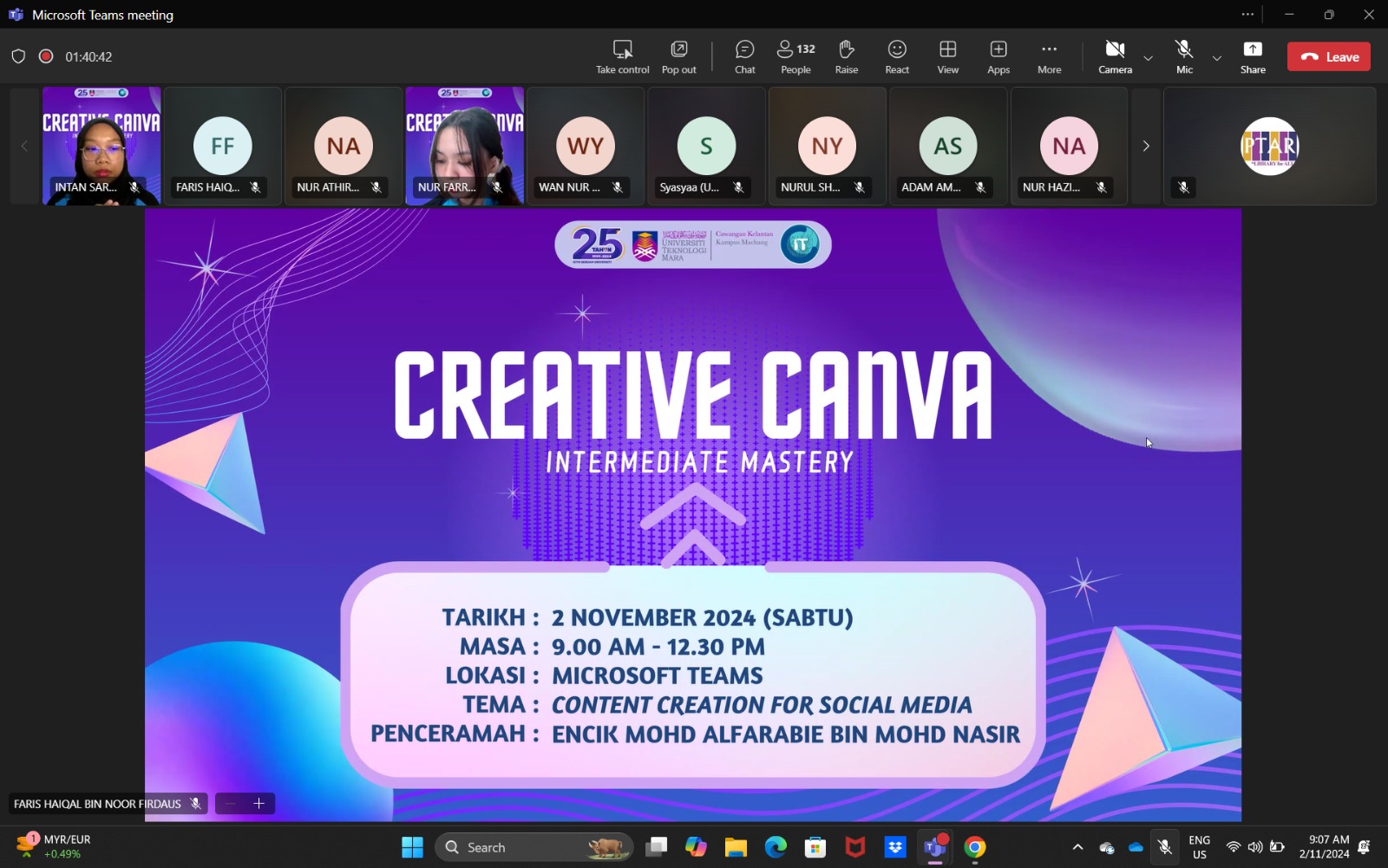Viewport: 1388px width, 868px height.
Task: Change the meeting View layout
Action: (947, 57)
